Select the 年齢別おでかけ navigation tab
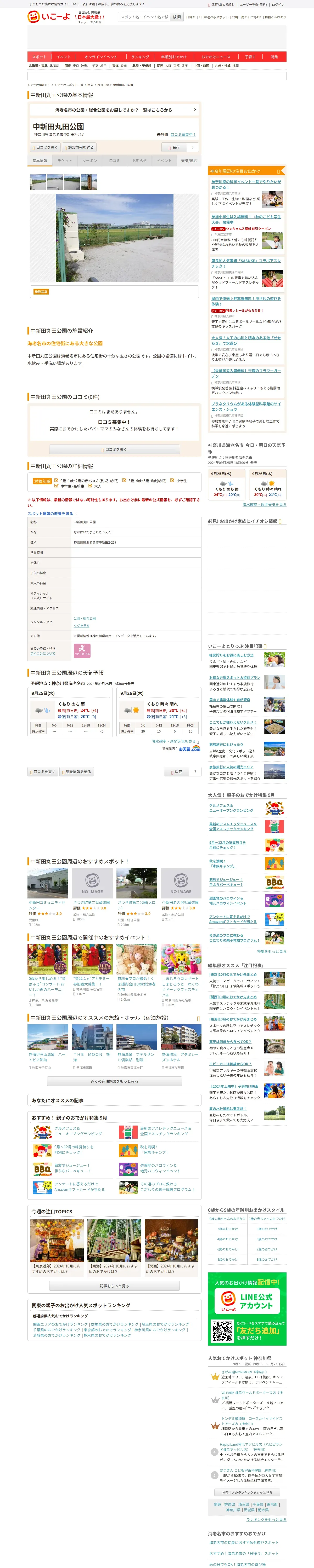The height and width of the screenshot is (1568, 314). pyautogui.click(x=174, y=57)
